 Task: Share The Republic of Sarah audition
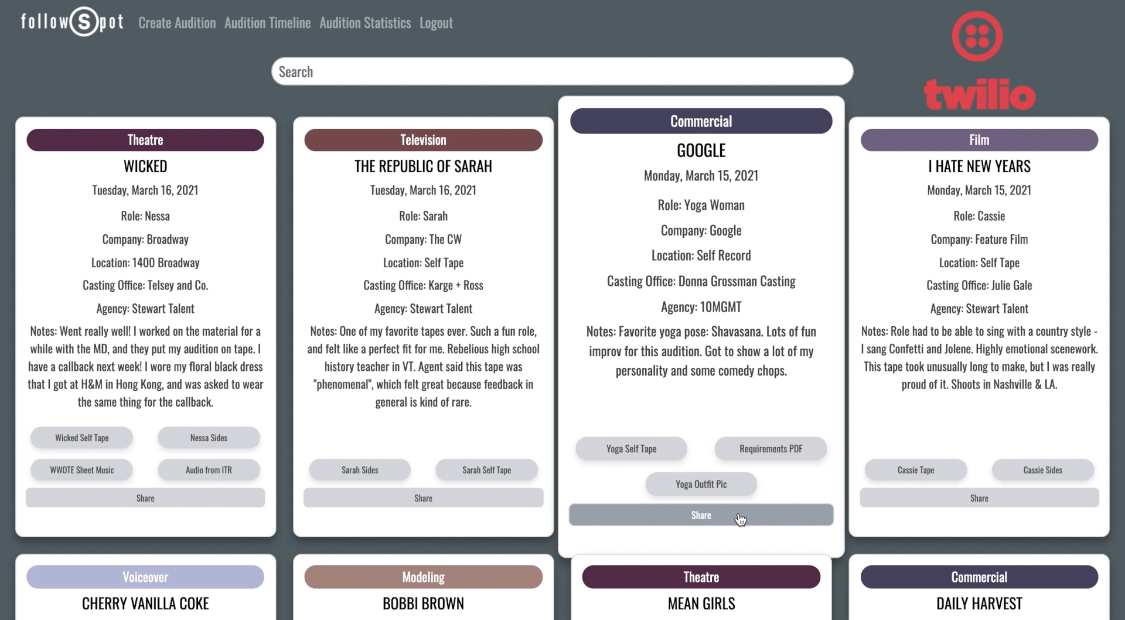(x=423, y=498)
